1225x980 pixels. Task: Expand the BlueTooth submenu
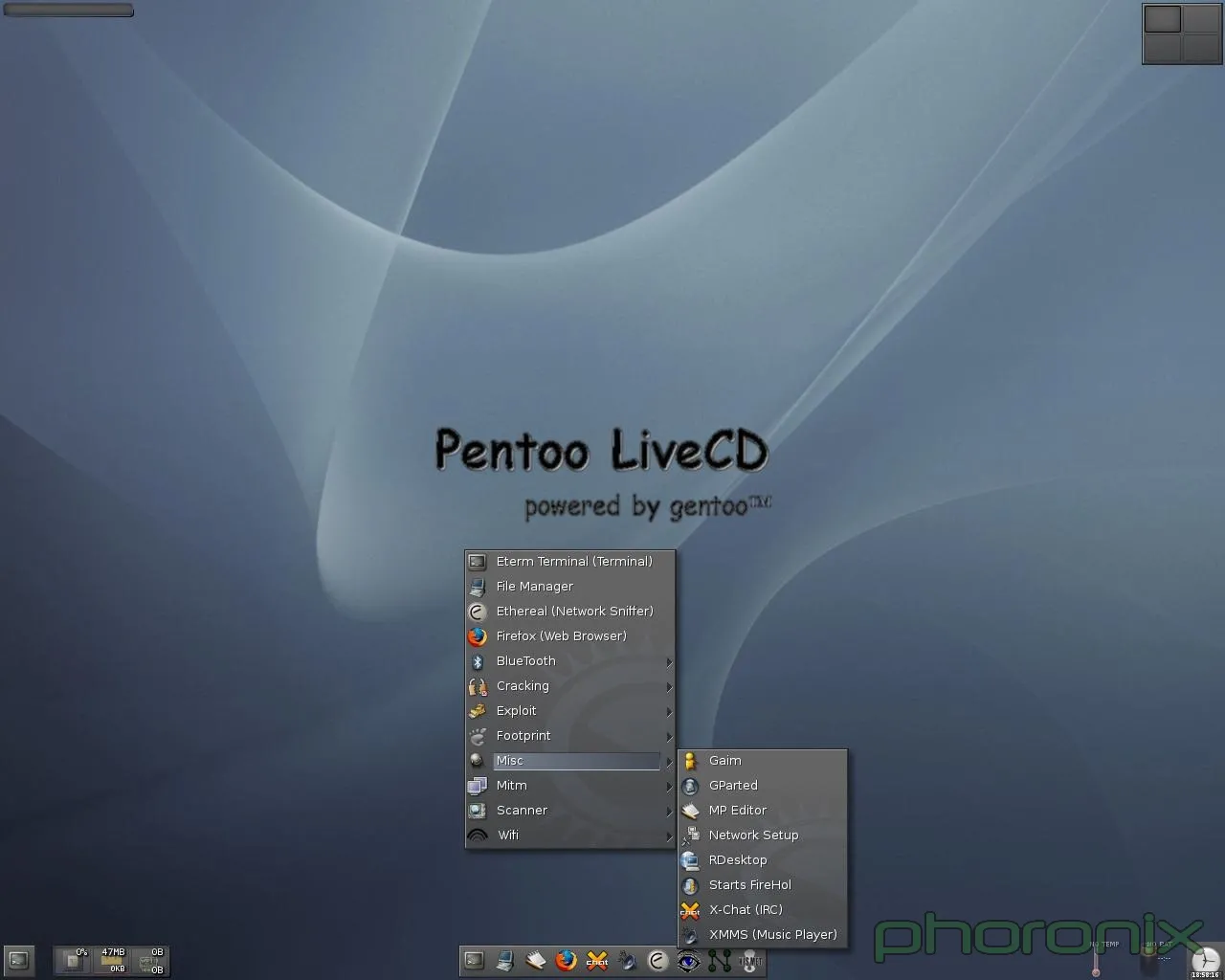570,661
